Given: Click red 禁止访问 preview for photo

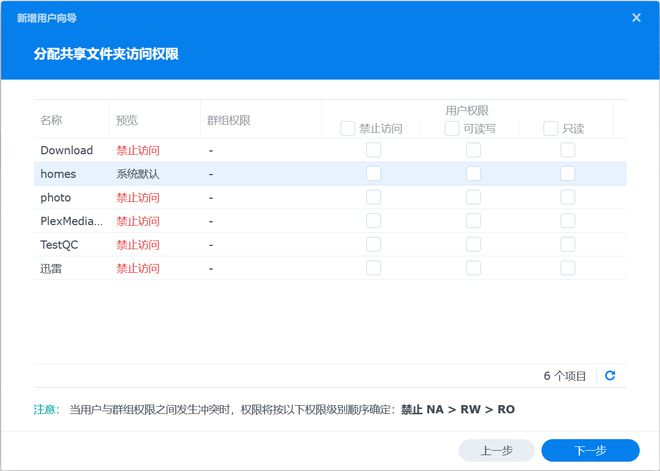Looking at the screenshot, I should 138,197.
